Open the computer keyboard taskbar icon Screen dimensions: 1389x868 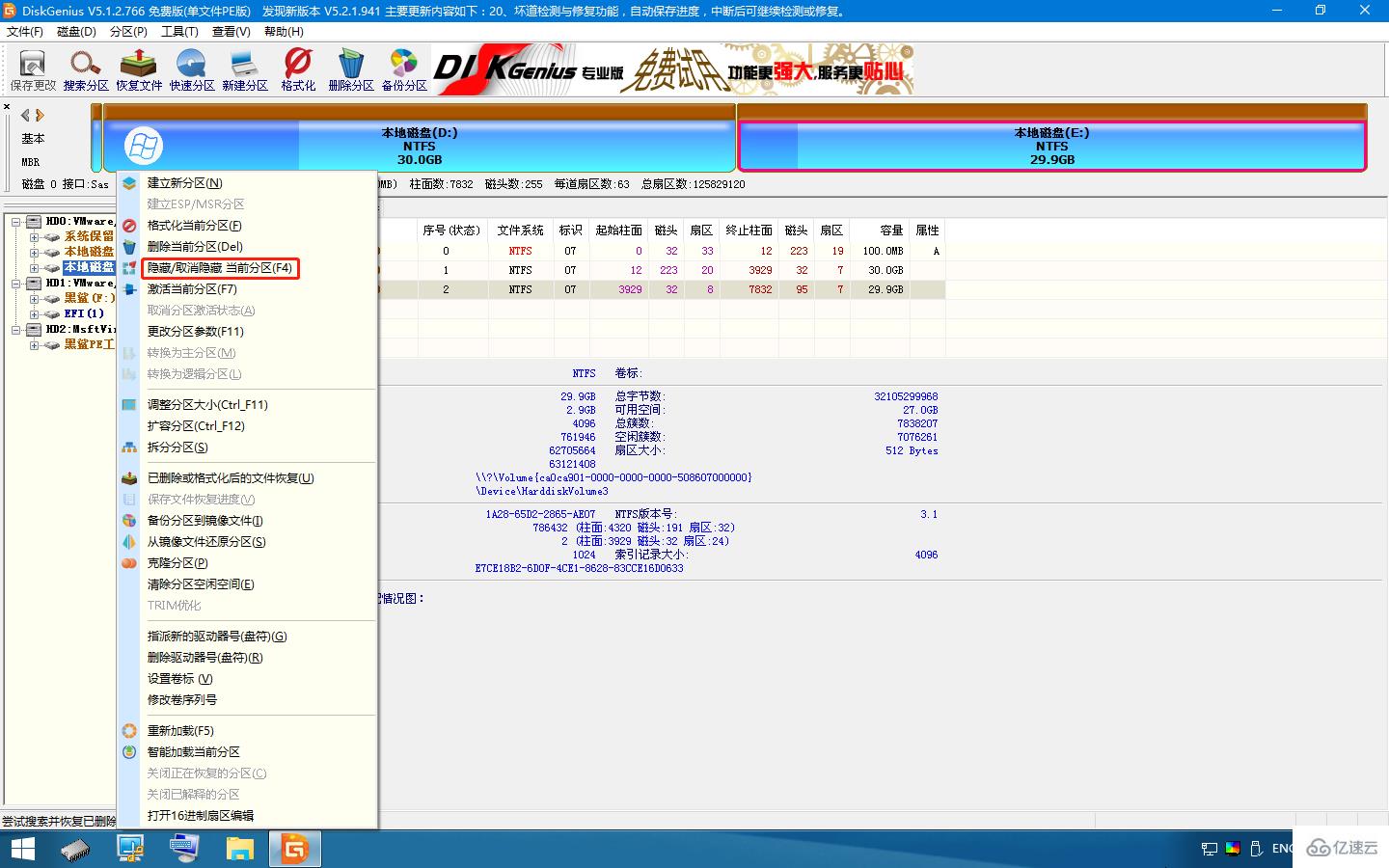[185, 849]
